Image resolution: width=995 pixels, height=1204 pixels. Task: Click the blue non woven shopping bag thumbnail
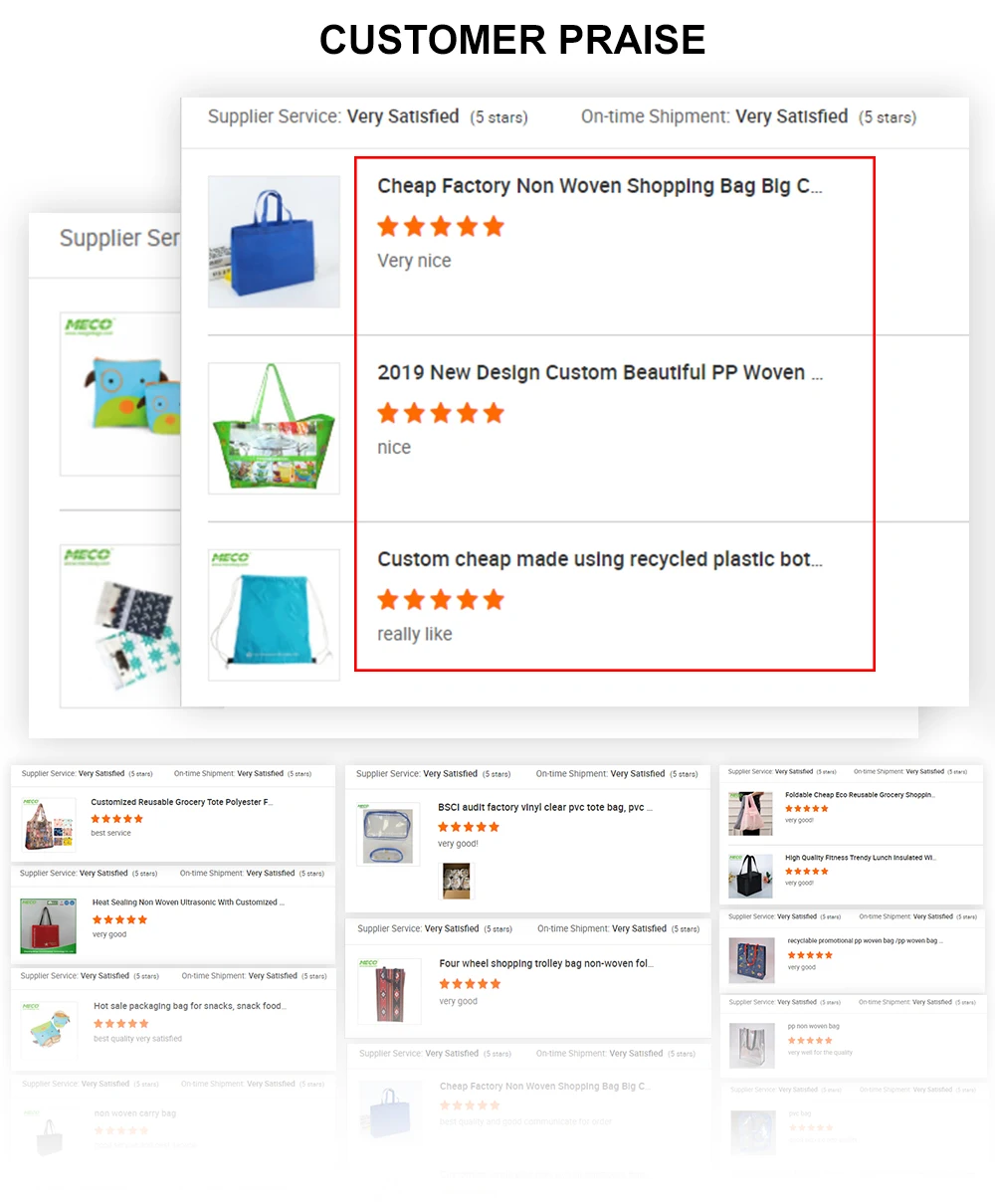[274, 242]
